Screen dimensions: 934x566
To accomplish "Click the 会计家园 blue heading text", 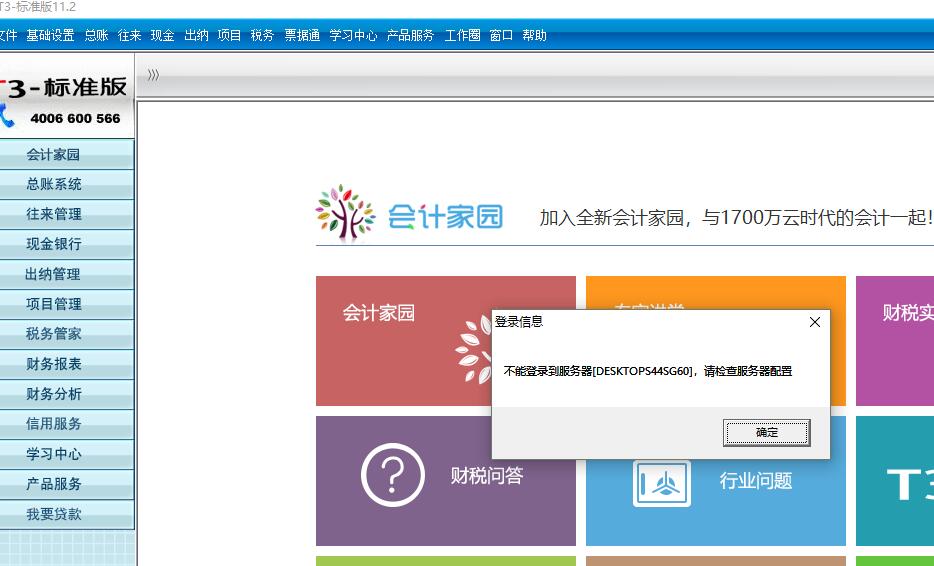I will click(x=446, y=216).
